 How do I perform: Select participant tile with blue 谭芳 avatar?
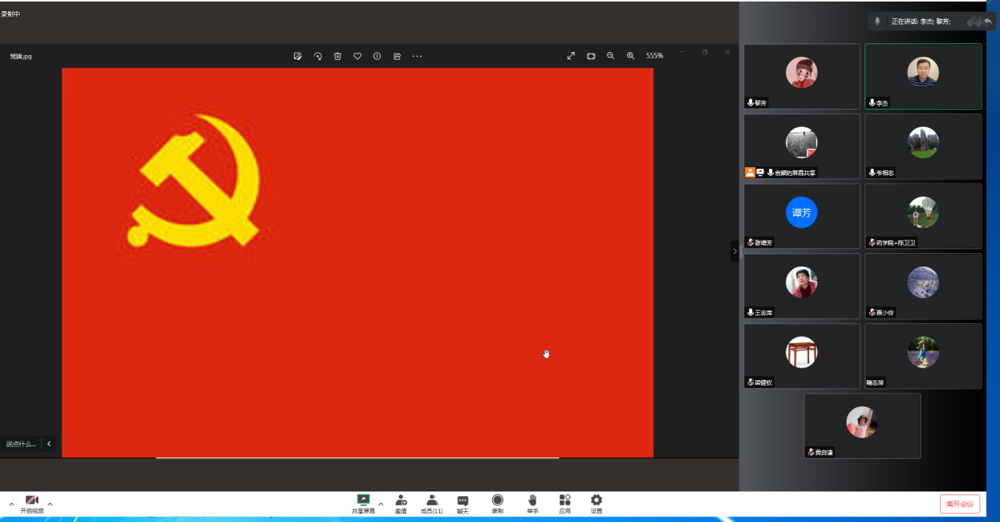pyautogui.click(x=802, y=216)
